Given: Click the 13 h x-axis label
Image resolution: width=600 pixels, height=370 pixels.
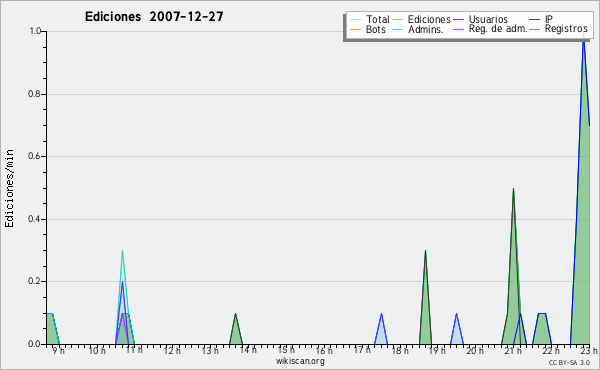Looking at the screenshot, I should coord(210,350).
